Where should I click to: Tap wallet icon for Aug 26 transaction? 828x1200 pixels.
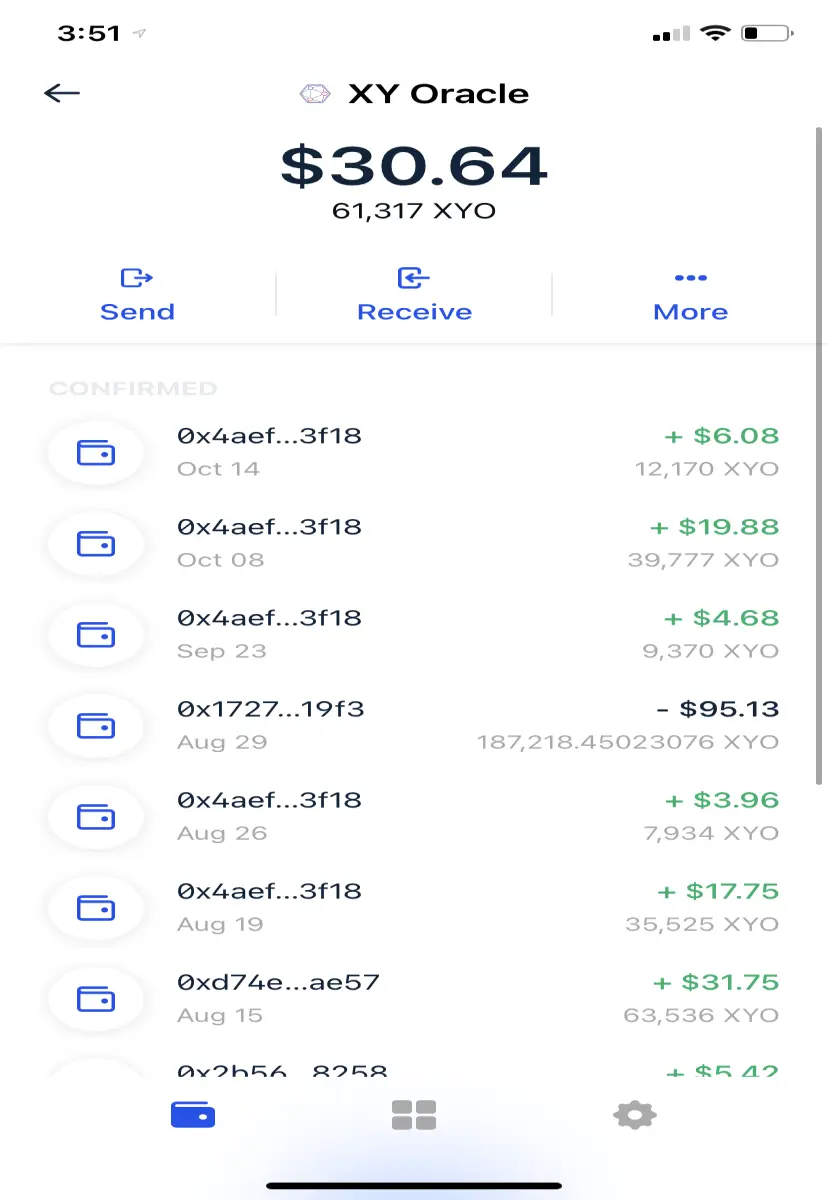[96, 817]
